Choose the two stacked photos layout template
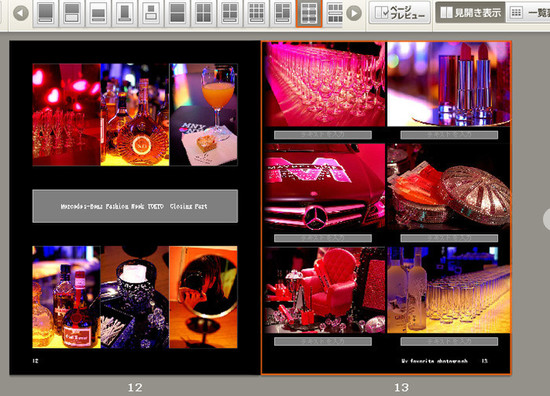550x396 pixels. [177, 13]
